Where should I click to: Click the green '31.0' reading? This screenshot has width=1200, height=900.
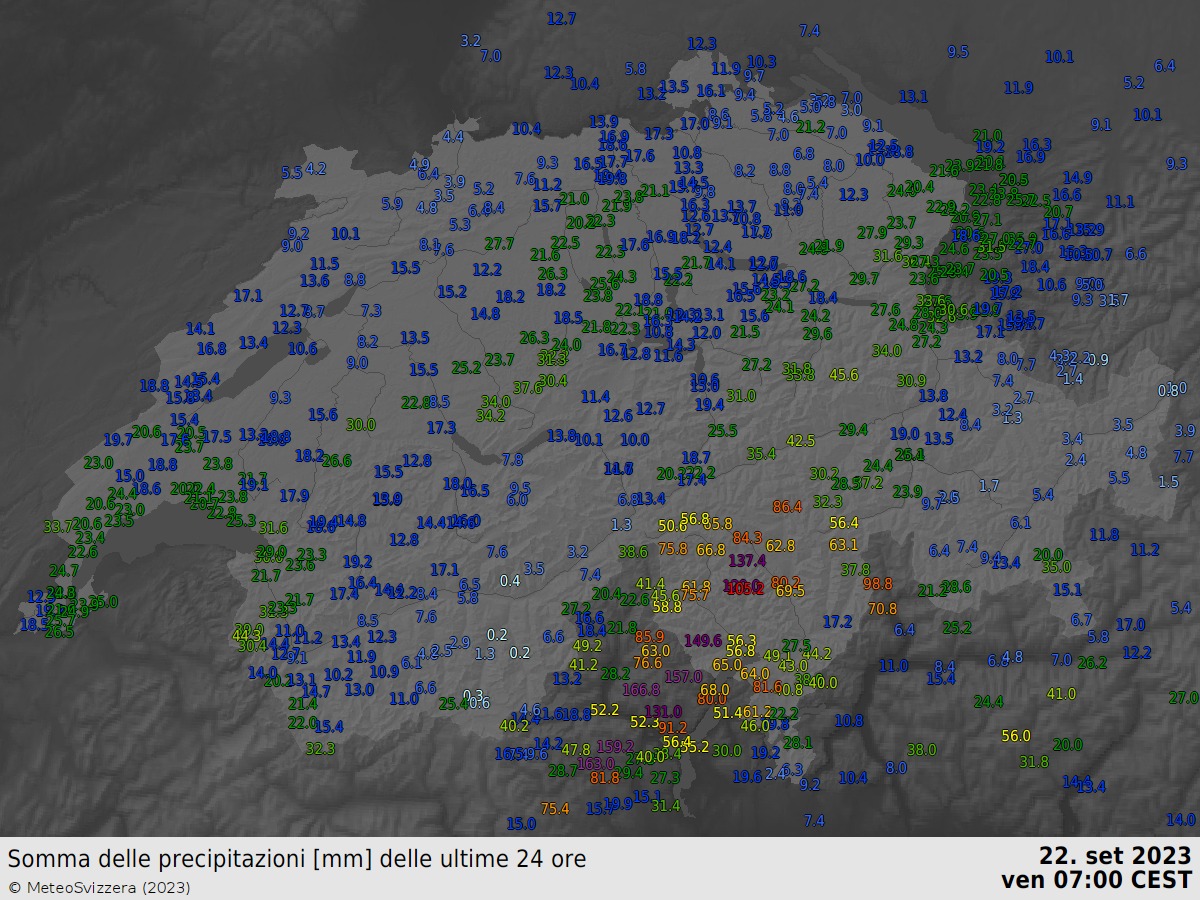pos(741,395)
